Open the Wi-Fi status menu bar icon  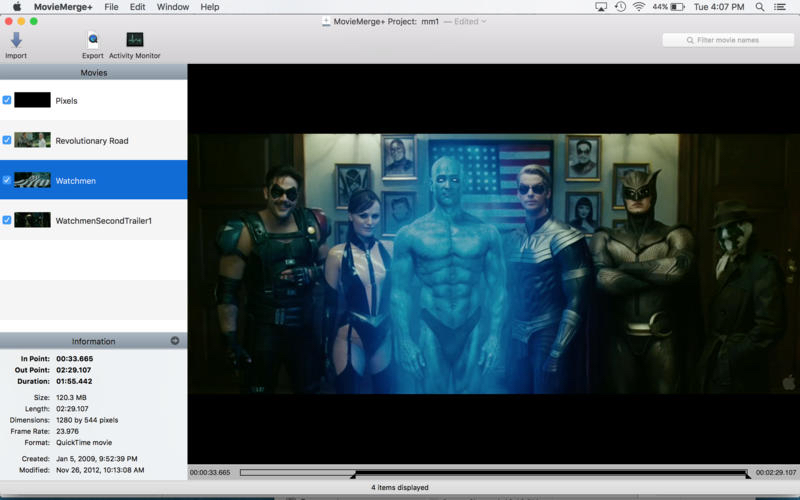[x=639, y=7]
